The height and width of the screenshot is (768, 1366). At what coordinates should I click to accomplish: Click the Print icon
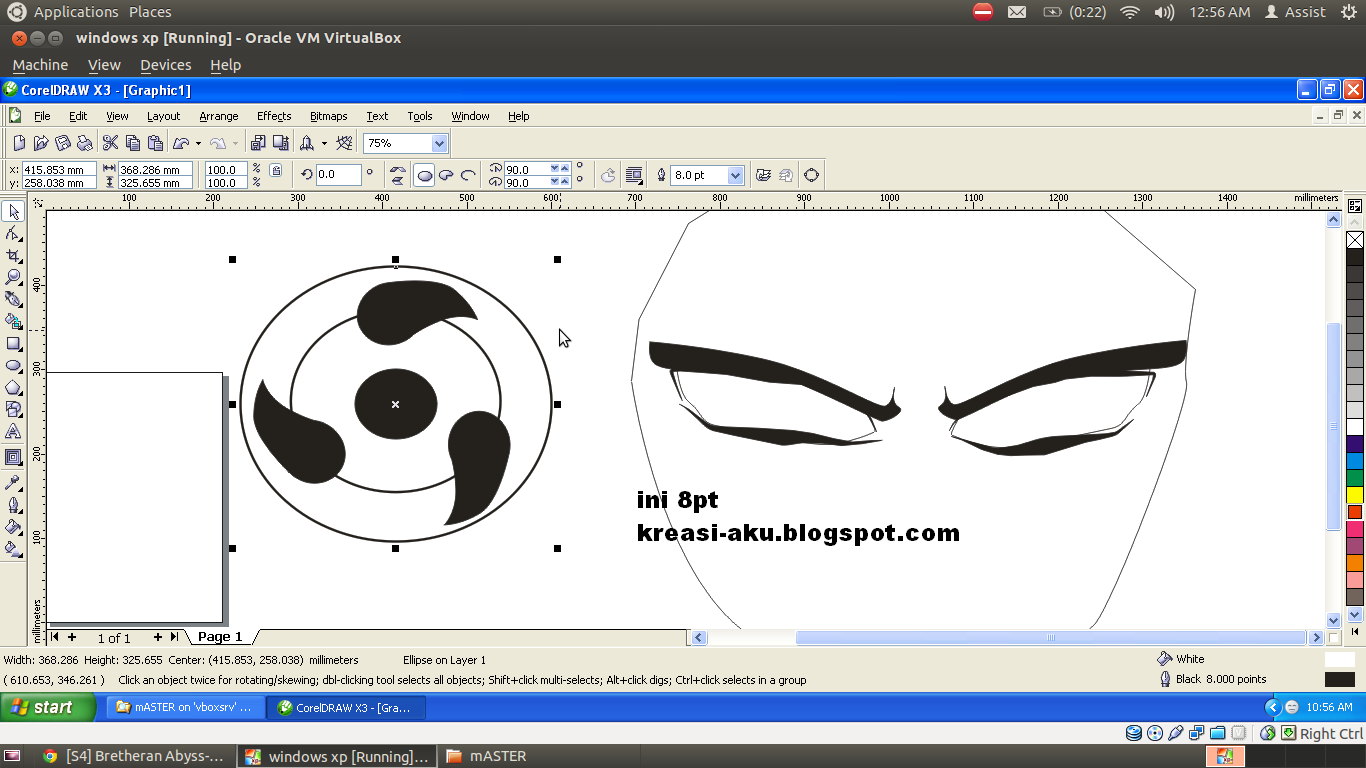(85, 143)
